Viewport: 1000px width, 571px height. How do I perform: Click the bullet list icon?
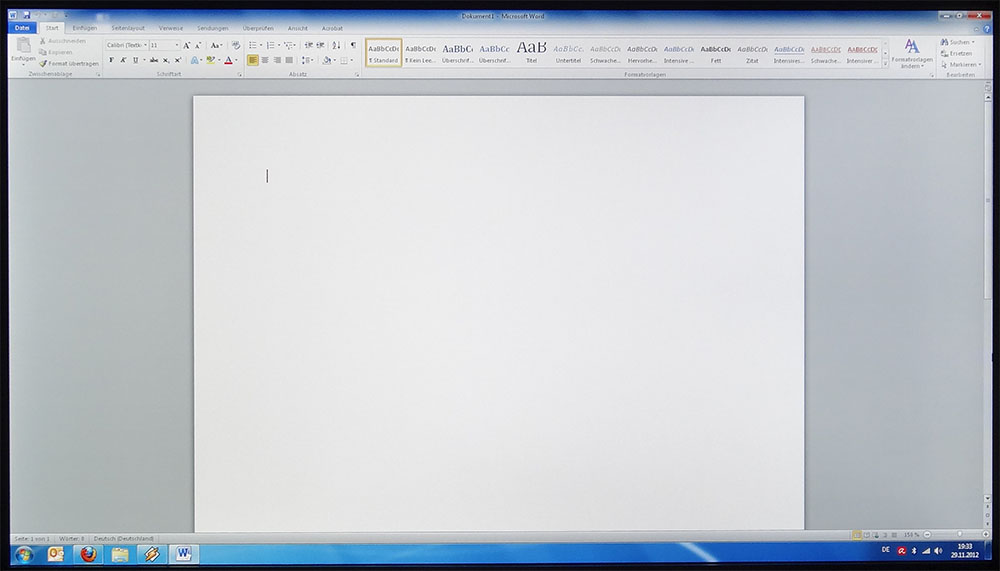click(253, 45)
